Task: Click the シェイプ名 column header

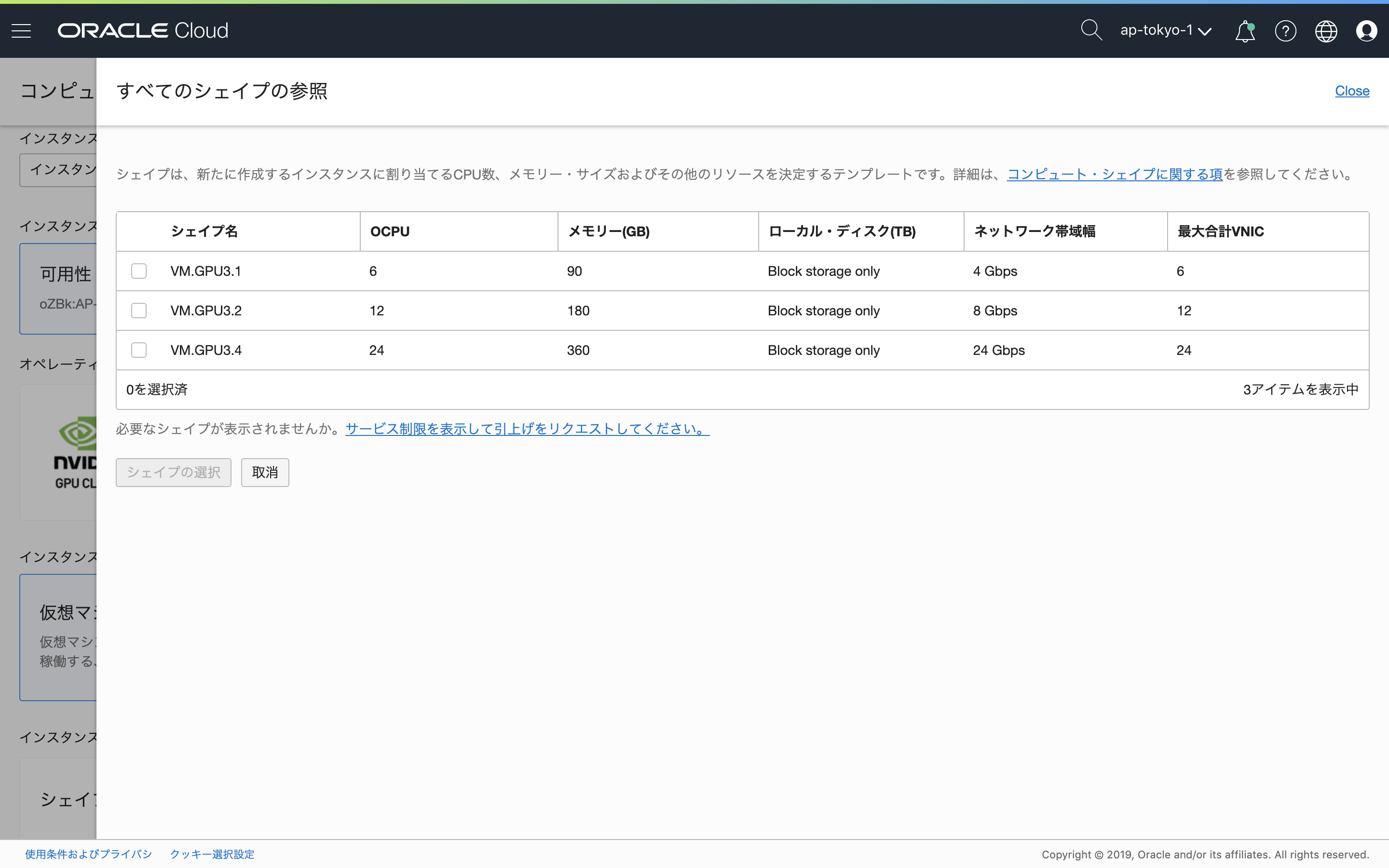Action: click(204, 231)
